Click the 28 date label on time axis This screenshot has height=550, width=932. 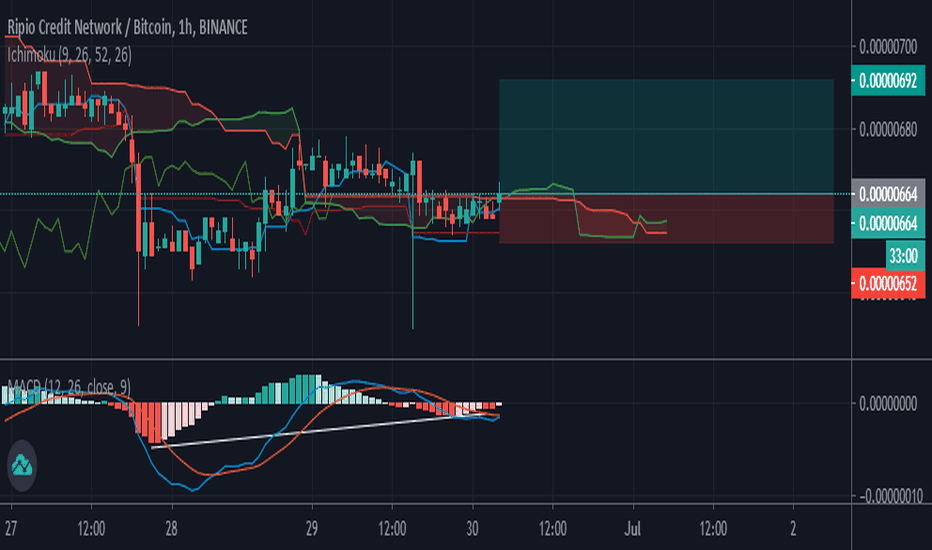171,529
